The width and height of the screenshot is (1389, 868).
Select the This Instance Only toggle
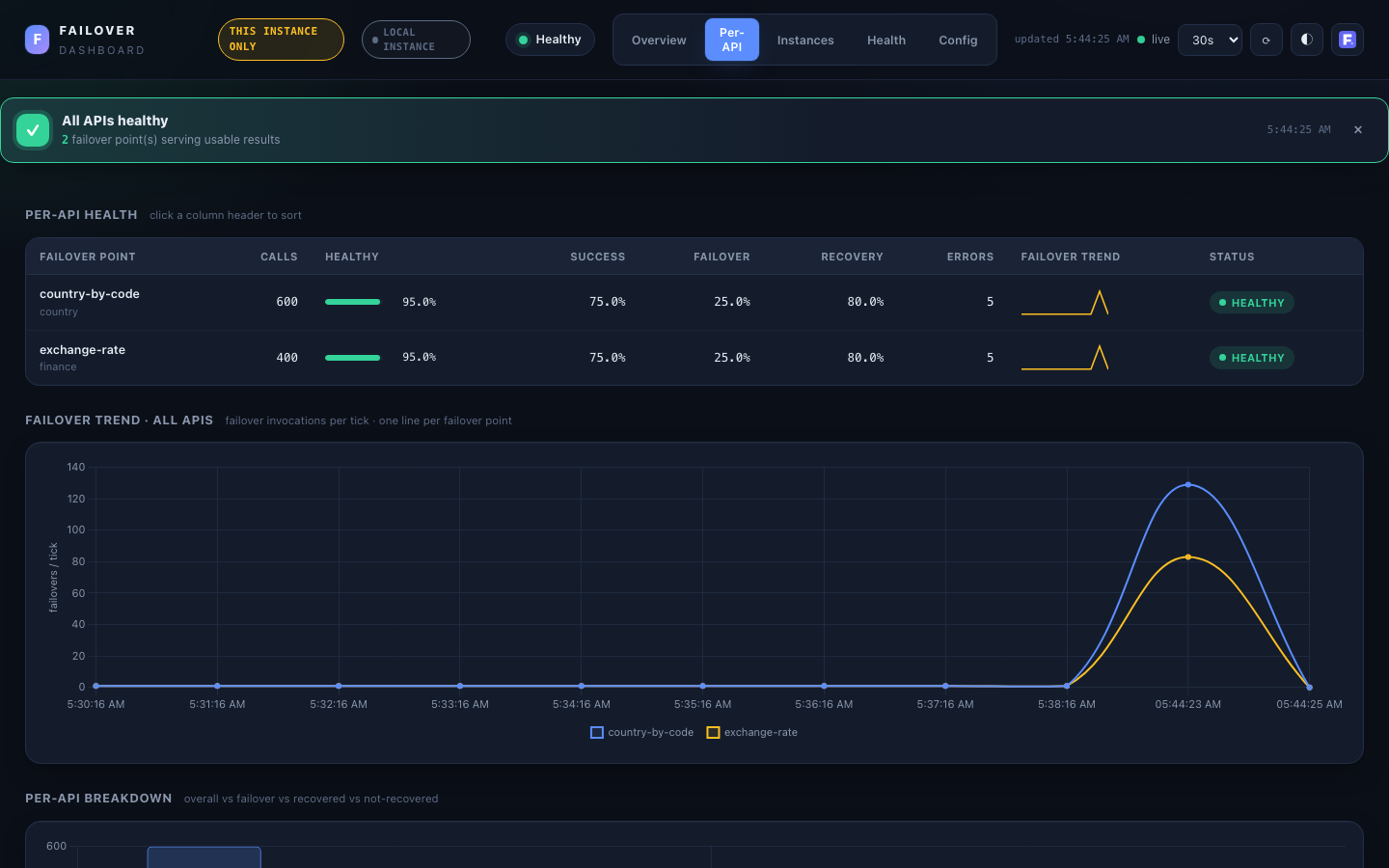click(281, 40)
